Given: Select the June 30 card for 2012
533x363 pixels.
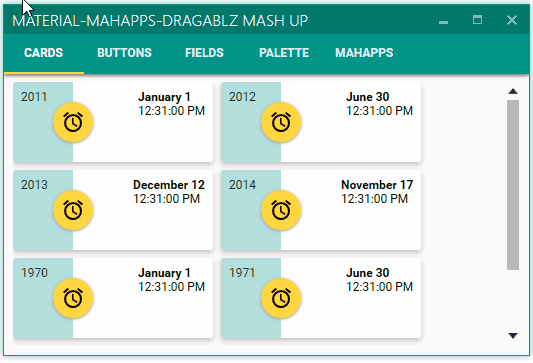Looking at the screenshot, I should 321,122.
